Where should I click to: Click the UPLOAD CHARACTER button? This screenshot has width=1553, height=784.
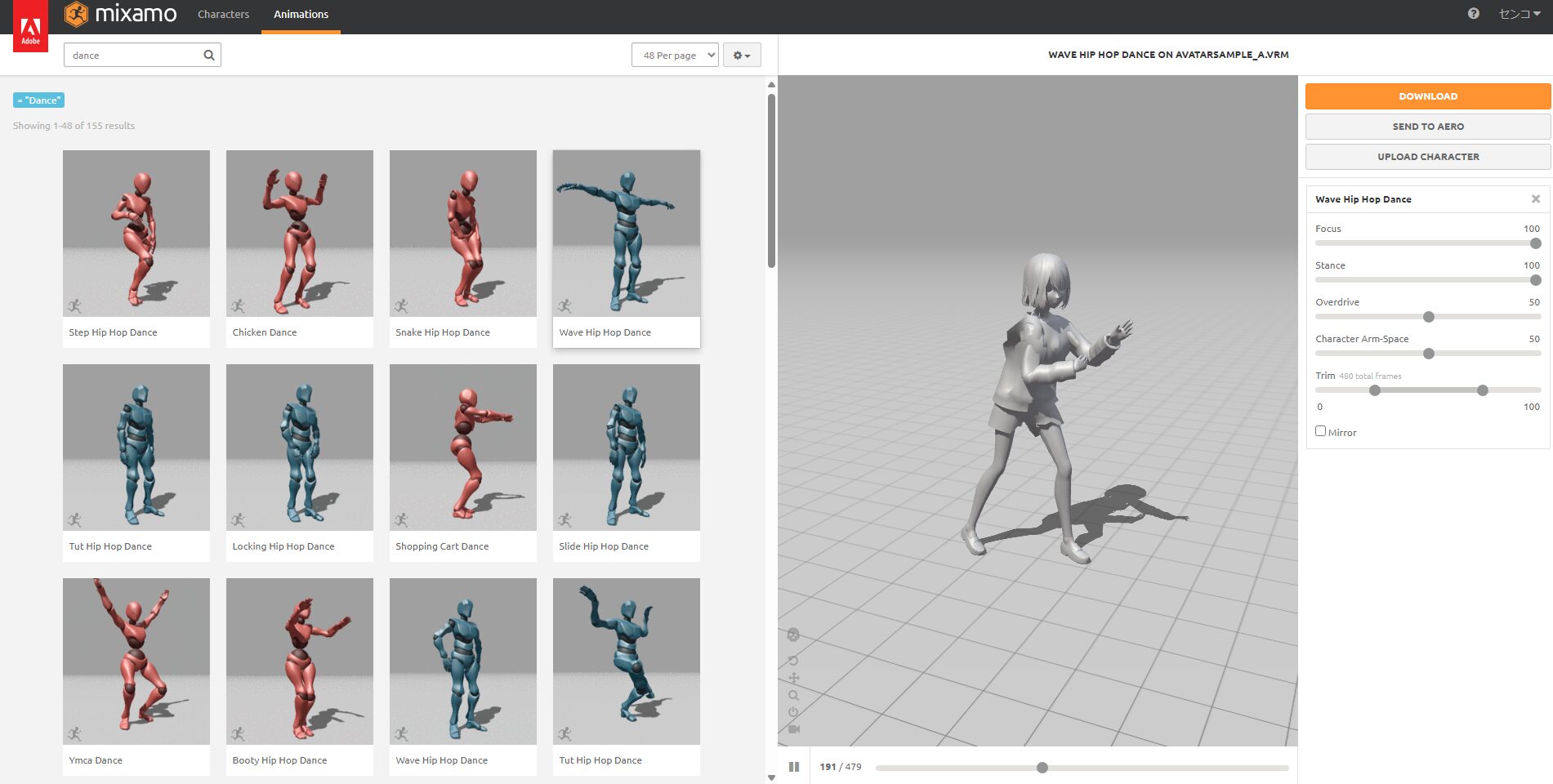click(1427, 156)
